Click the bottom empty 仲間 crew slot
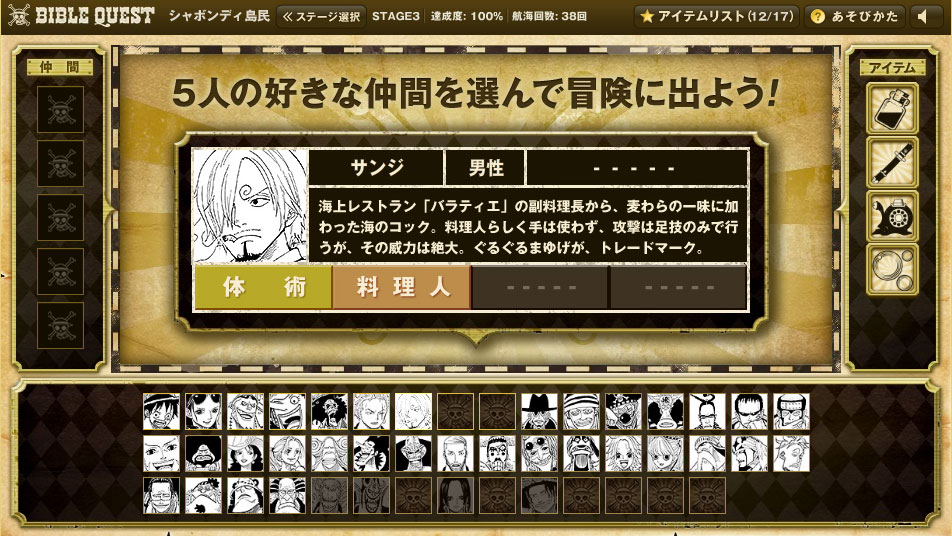 click(60, 326)
